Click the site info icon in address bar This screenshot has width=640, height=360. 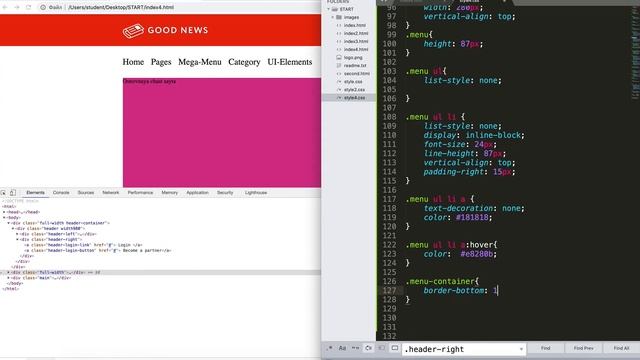tap(42, 7)
